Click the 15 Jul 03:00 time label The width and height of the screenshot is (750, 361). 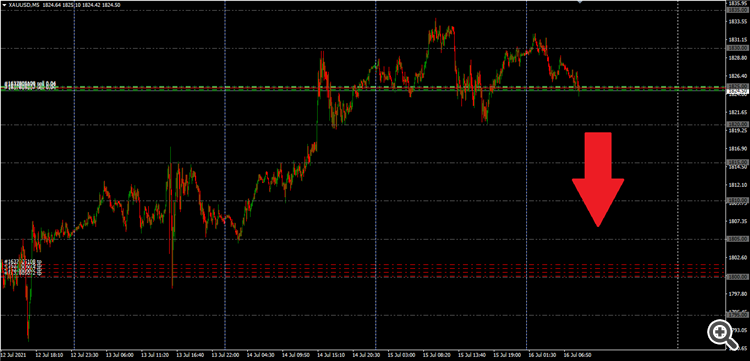(401, 356)
